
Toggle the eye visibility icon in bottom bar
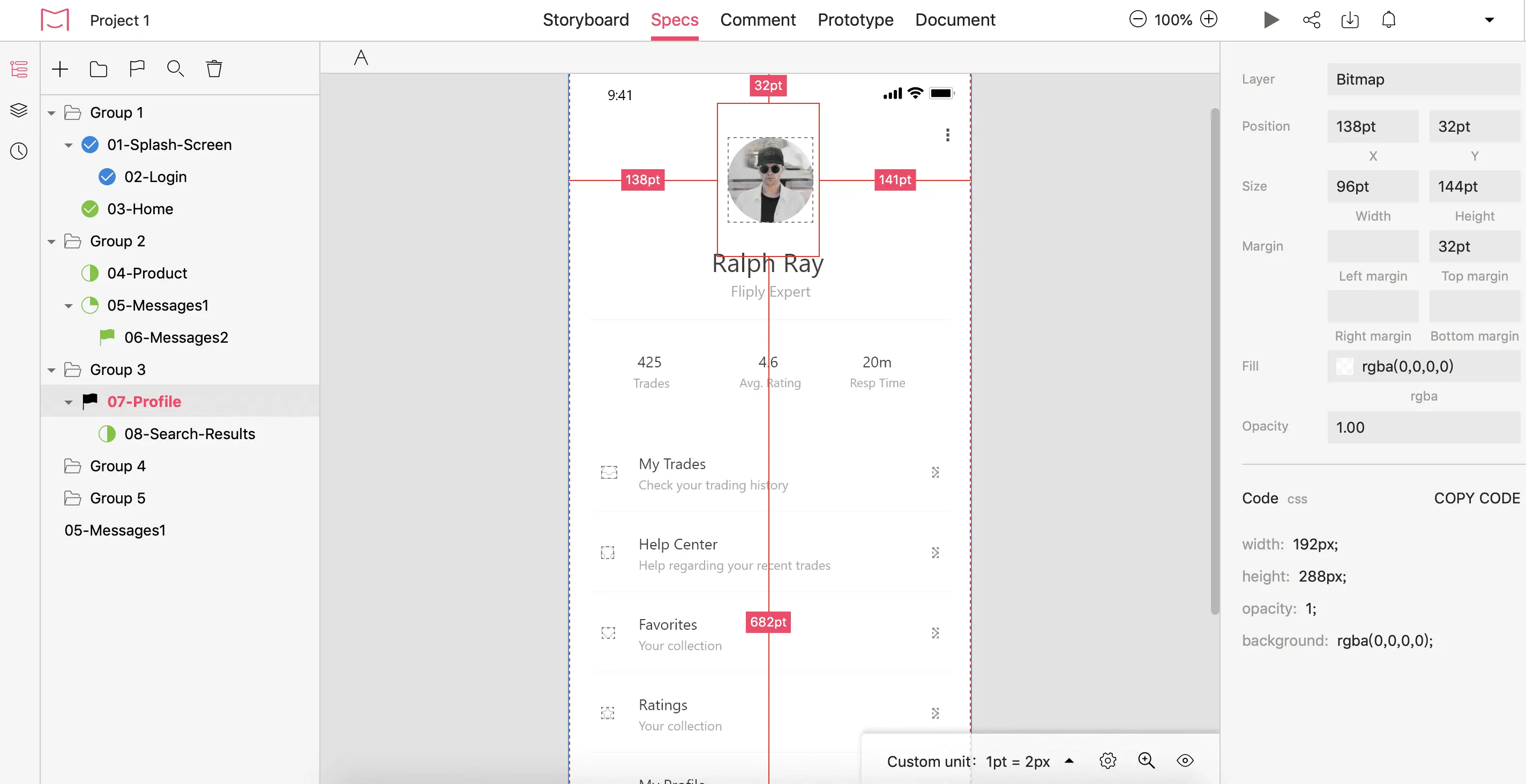[1185, 761]
